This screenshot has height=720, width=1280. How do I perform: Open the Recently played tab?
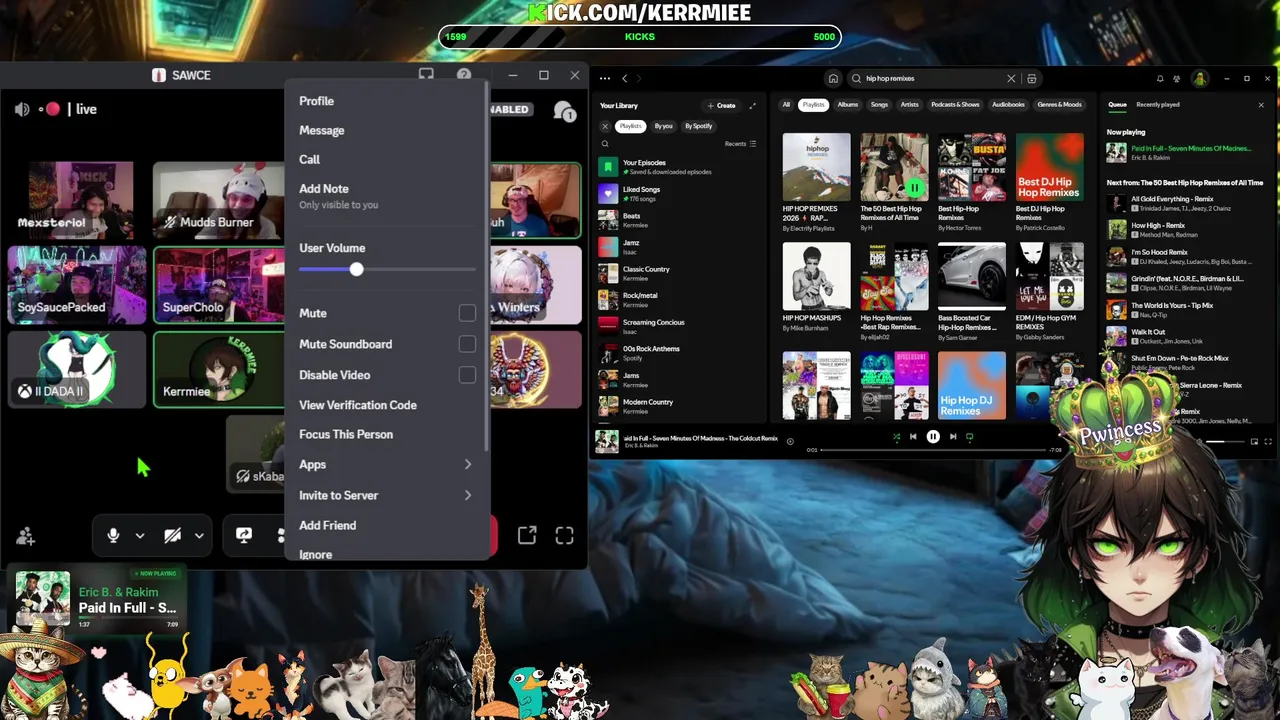(1158, 104)
